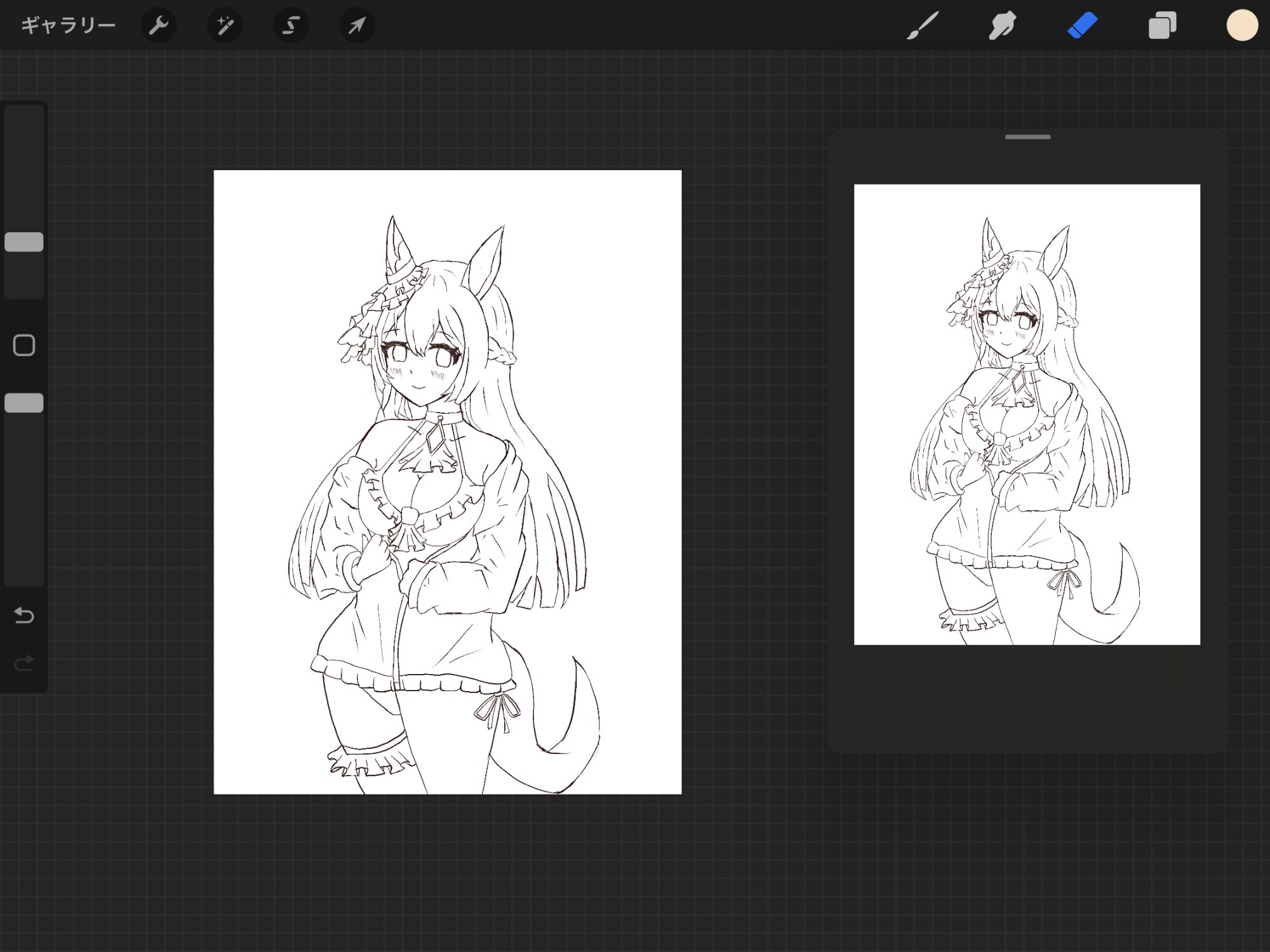Open the Layers panel

[x=1162, y=25]
